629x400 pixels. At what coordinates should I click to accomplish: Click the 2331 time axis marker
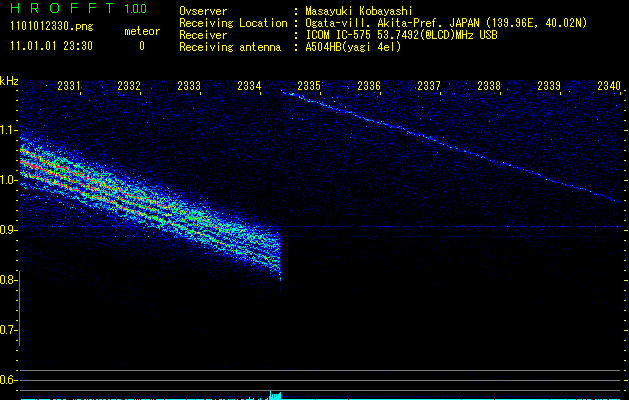[69, 86]
